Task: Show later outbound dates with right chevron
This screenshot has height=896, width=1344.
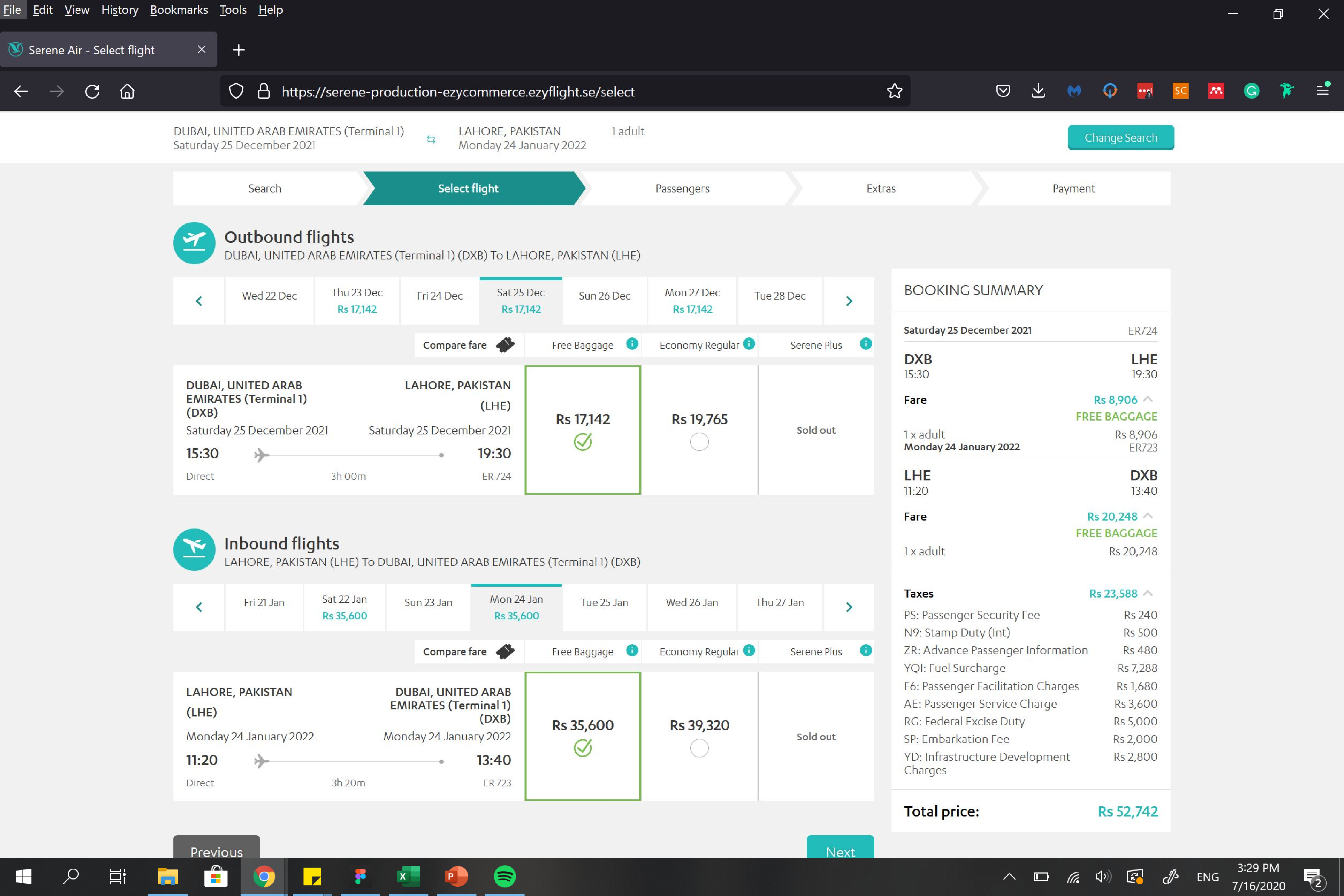Action: click(849, 301)
